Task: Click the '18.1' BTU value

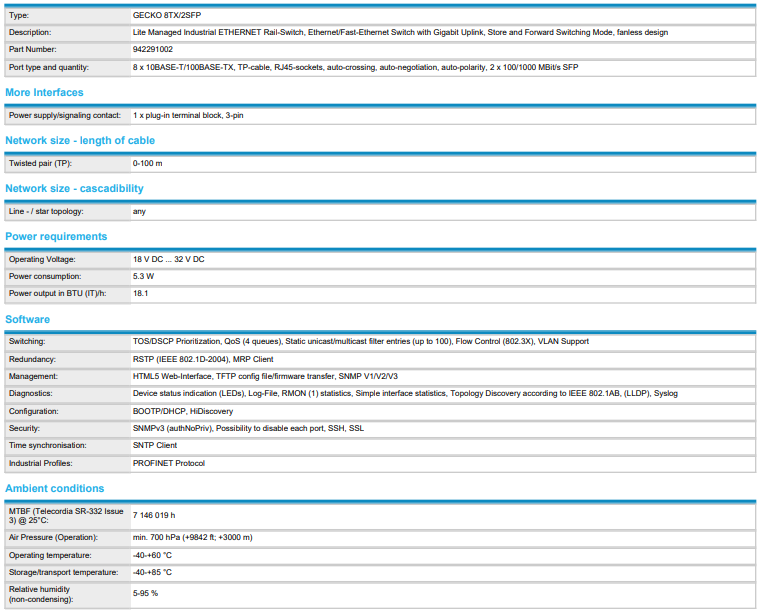Action: (140, 294)
